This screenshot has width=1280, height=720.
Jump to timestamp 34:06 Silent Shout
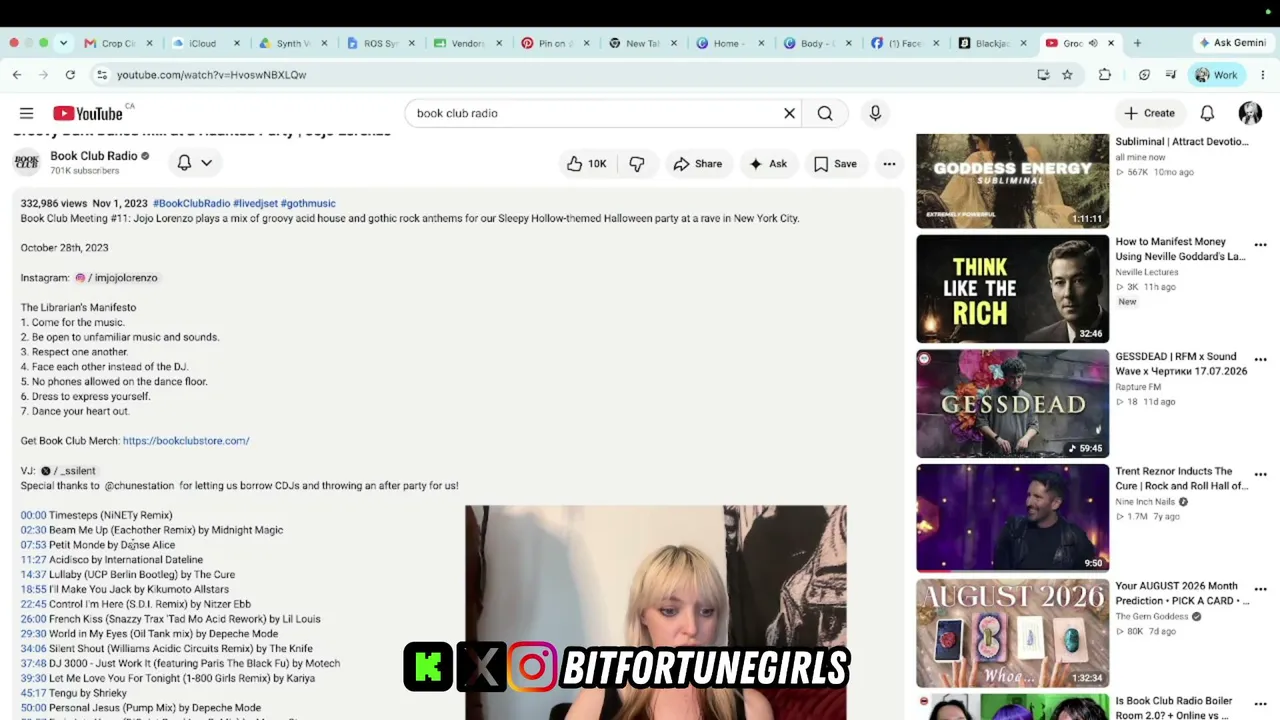click(x=33, y=649)
